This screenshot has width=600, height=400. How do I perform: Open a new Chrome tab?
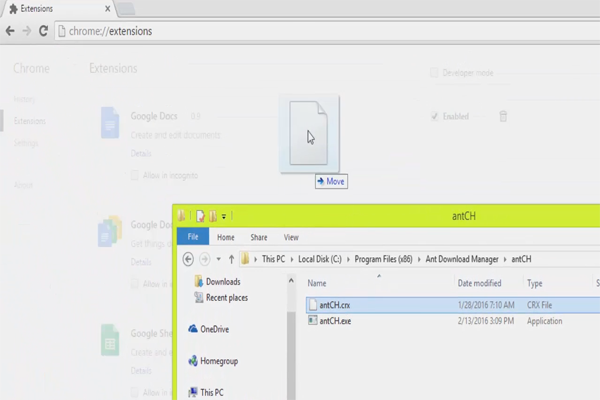[126, 9]
